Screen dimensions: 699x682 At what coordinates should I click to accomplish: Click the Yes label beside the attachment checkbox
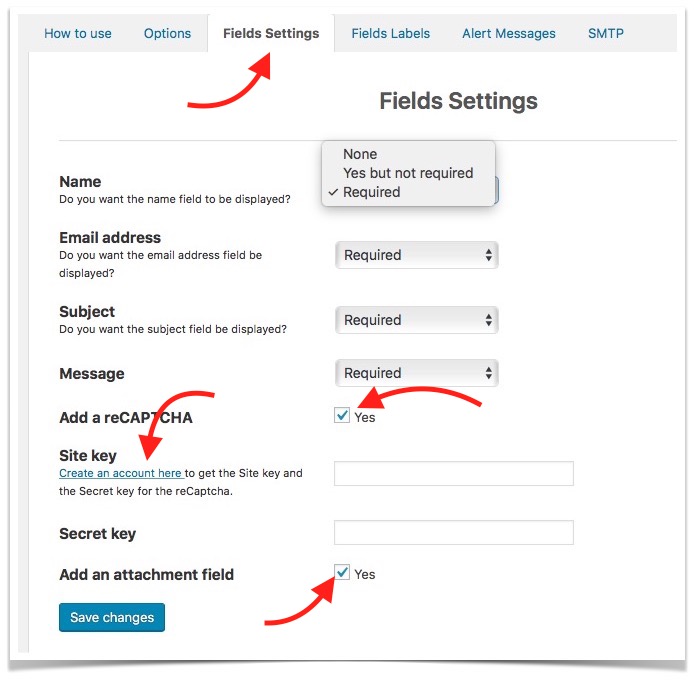pyautogui.click(x=365, y=574)
